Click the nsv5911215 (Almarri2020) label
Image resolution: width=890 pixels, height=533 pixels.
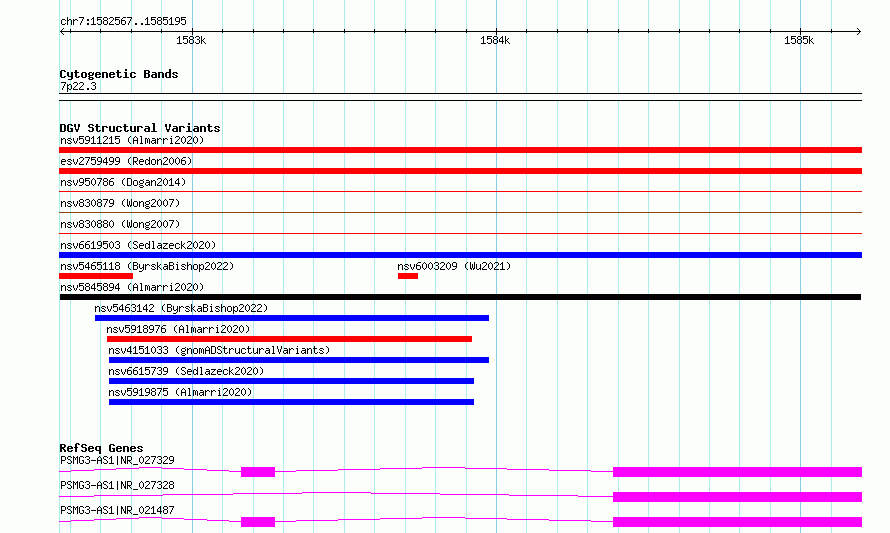coord(132,140)
